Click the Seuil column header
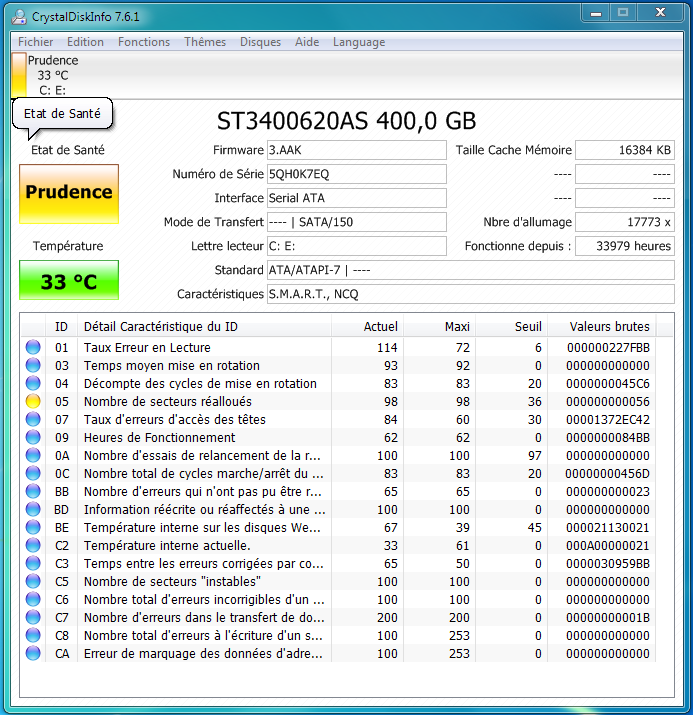 point(512,326)
